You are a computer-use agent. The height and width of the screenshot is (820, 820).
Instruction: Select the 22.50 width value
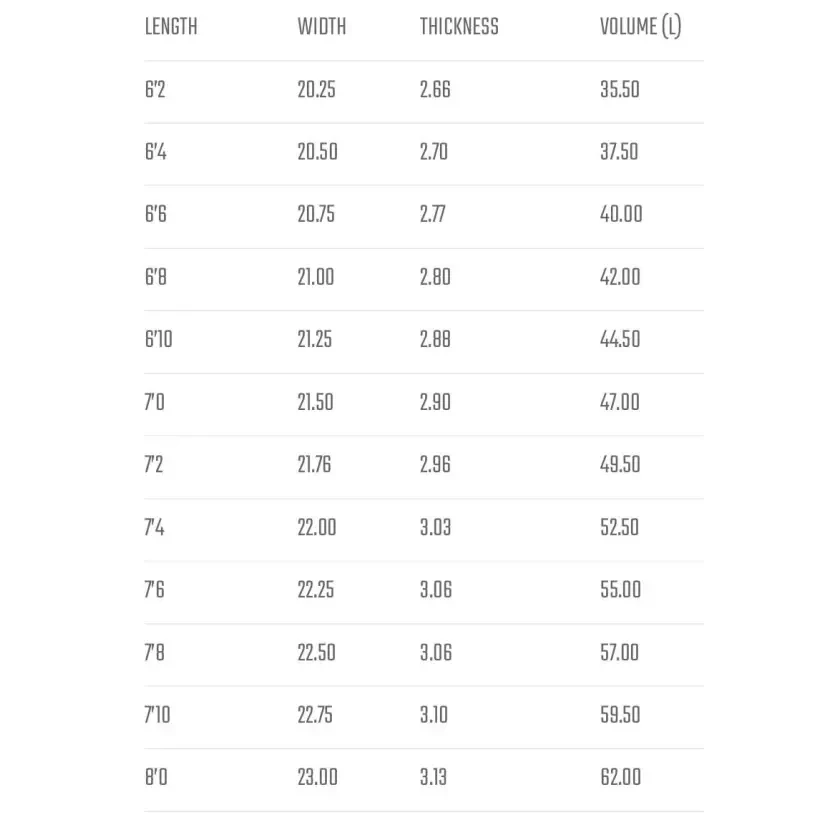(x=316, y=652)
